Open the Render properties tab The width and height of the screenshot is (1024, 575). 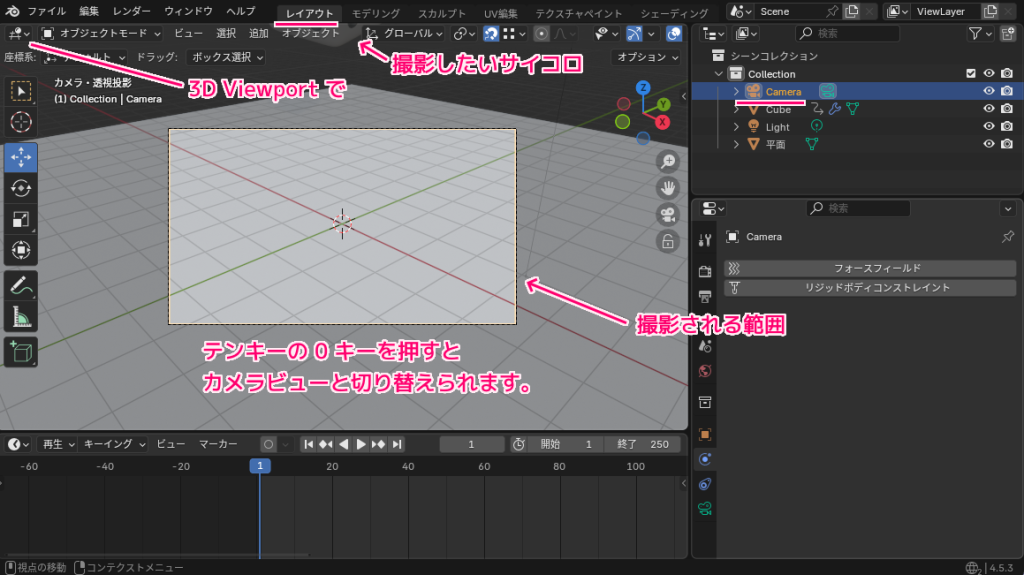tap(705, 271)
